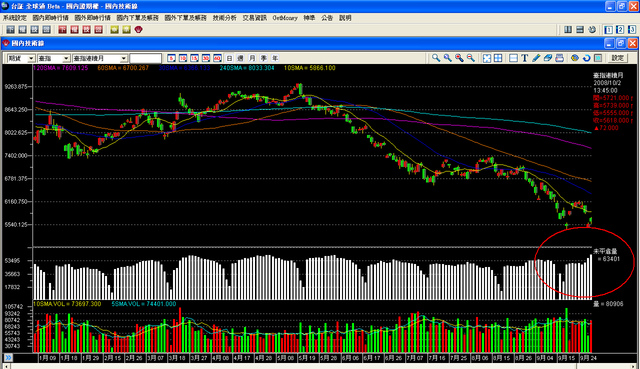This screenshot has height=369, width=640.
Task: Open the 交易資訊 menu
Action: tap(254, 18)
